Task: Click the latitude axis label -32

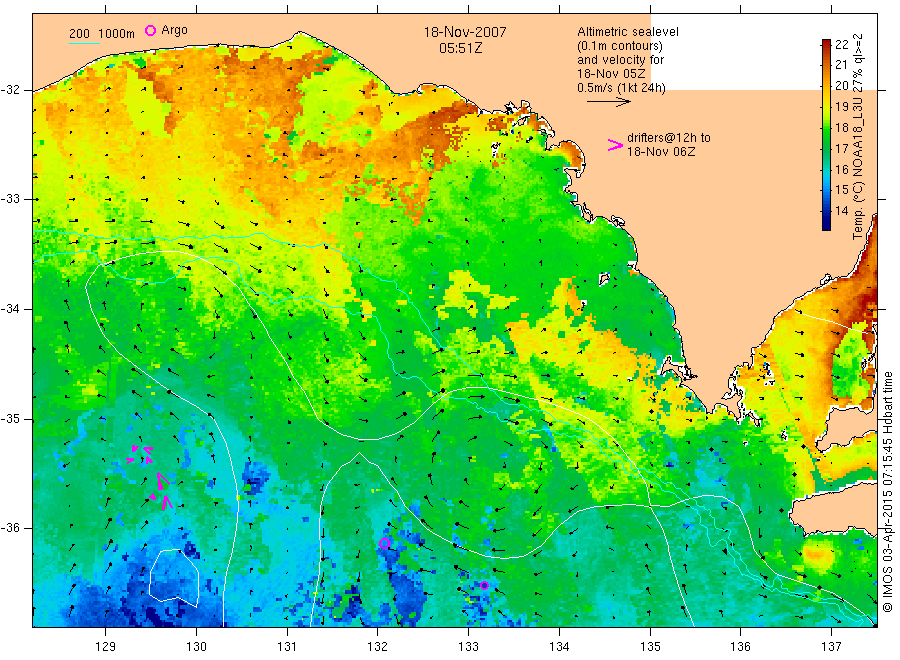Action: click(10, 90)
